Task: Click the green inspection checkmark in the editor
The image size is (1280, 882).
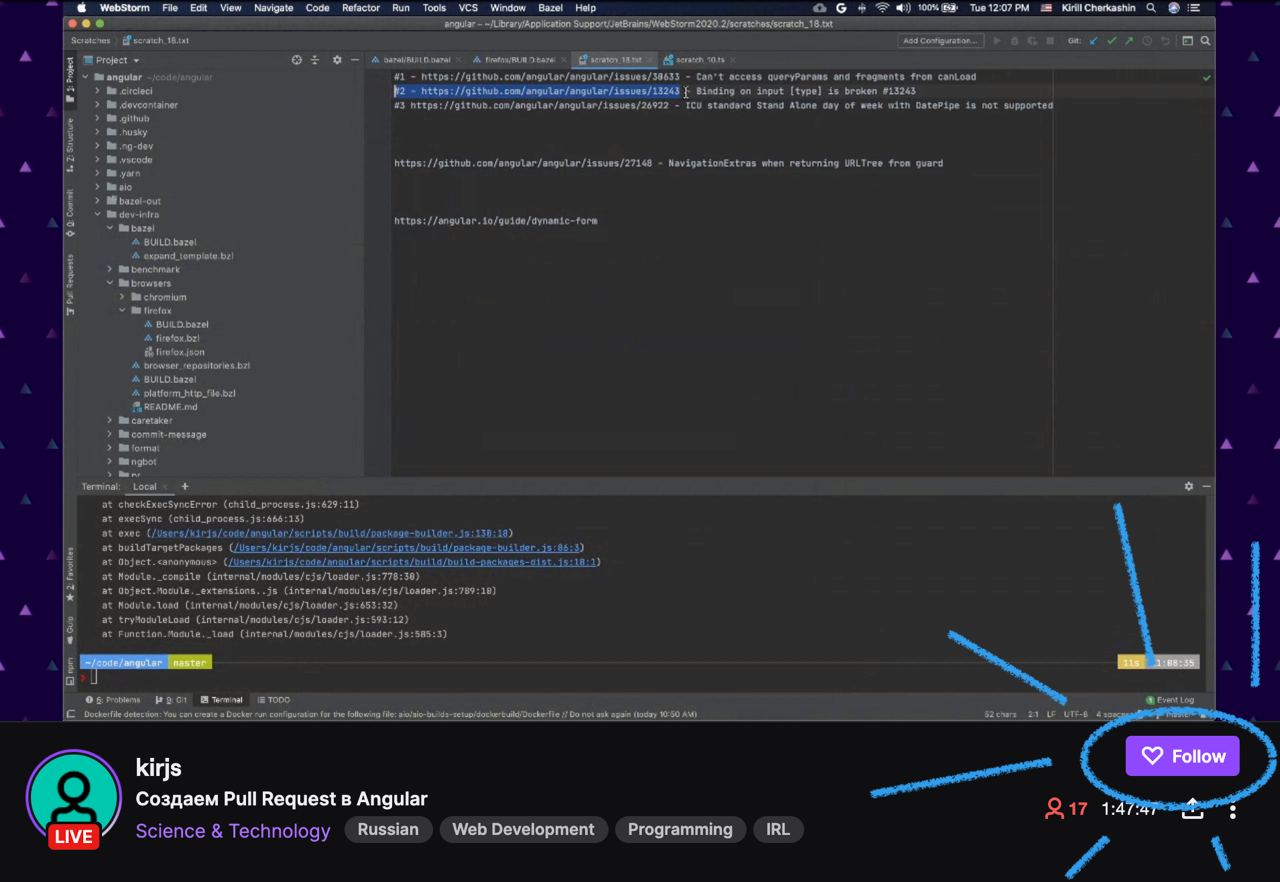Action: click(1206, 77)
